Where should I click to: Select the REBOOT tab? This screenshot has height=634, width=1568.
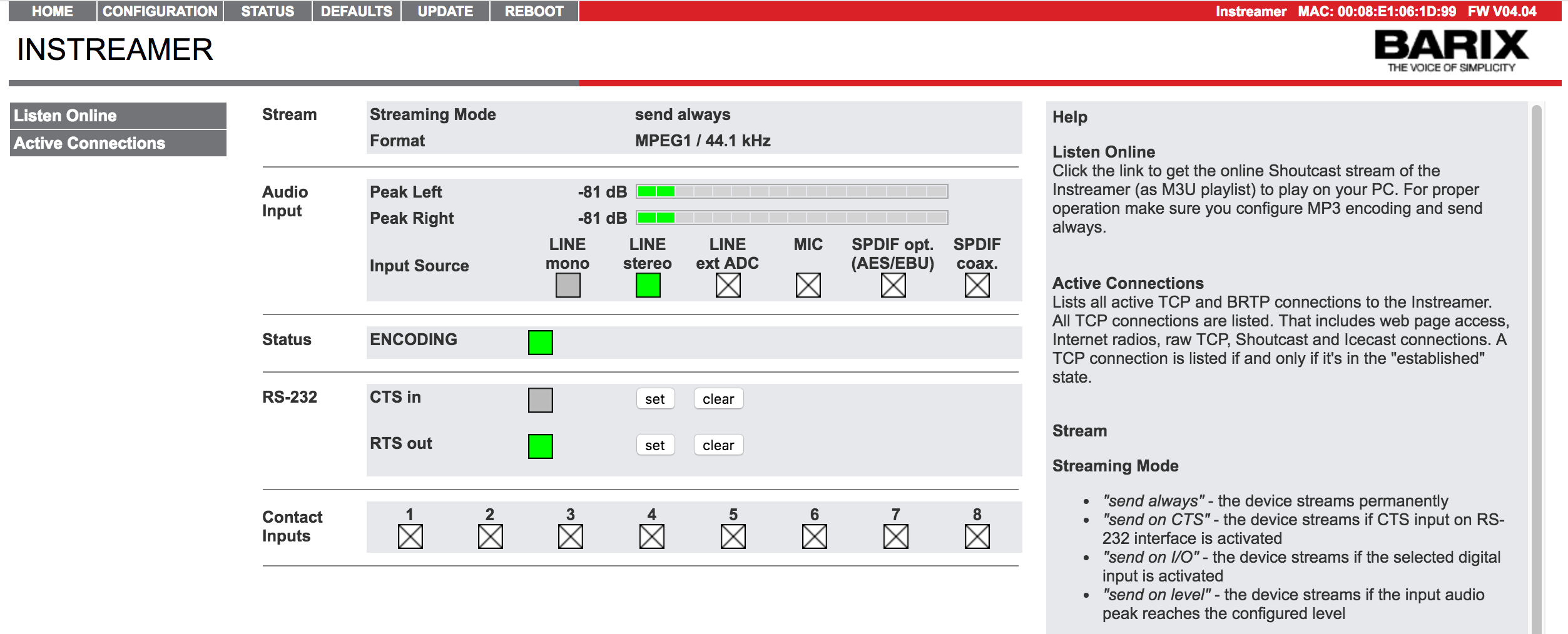534,11
